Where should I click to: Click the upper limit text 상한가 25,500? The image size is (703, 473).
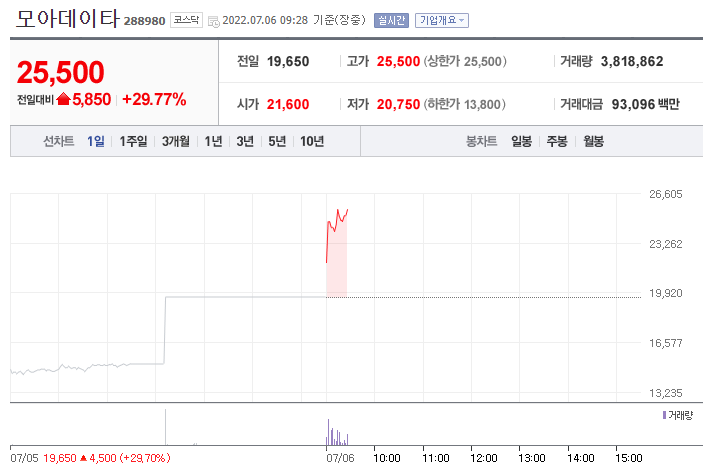point(465,61)
